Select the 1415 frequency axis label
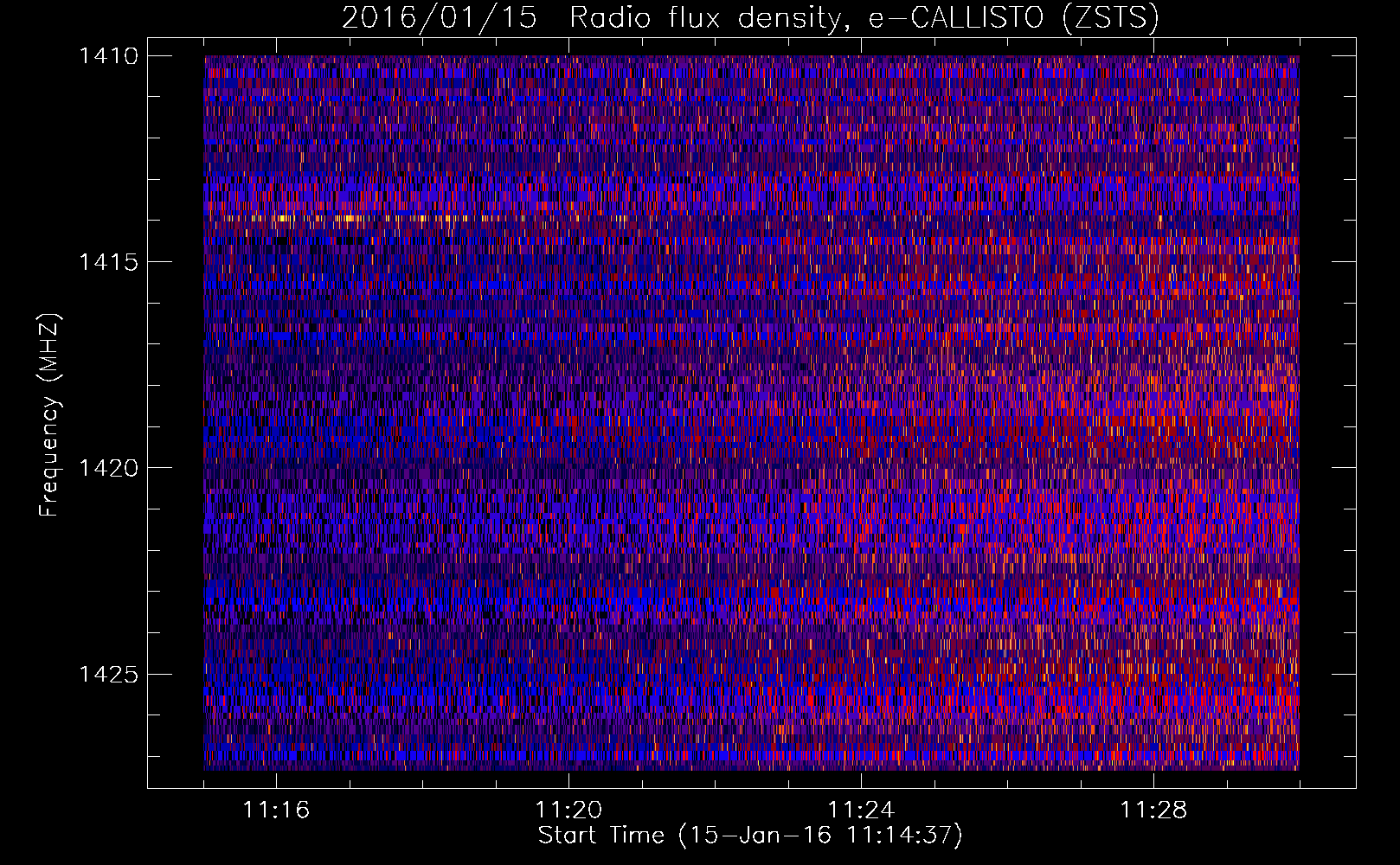The image size is (1400, 865). point(108,262)
